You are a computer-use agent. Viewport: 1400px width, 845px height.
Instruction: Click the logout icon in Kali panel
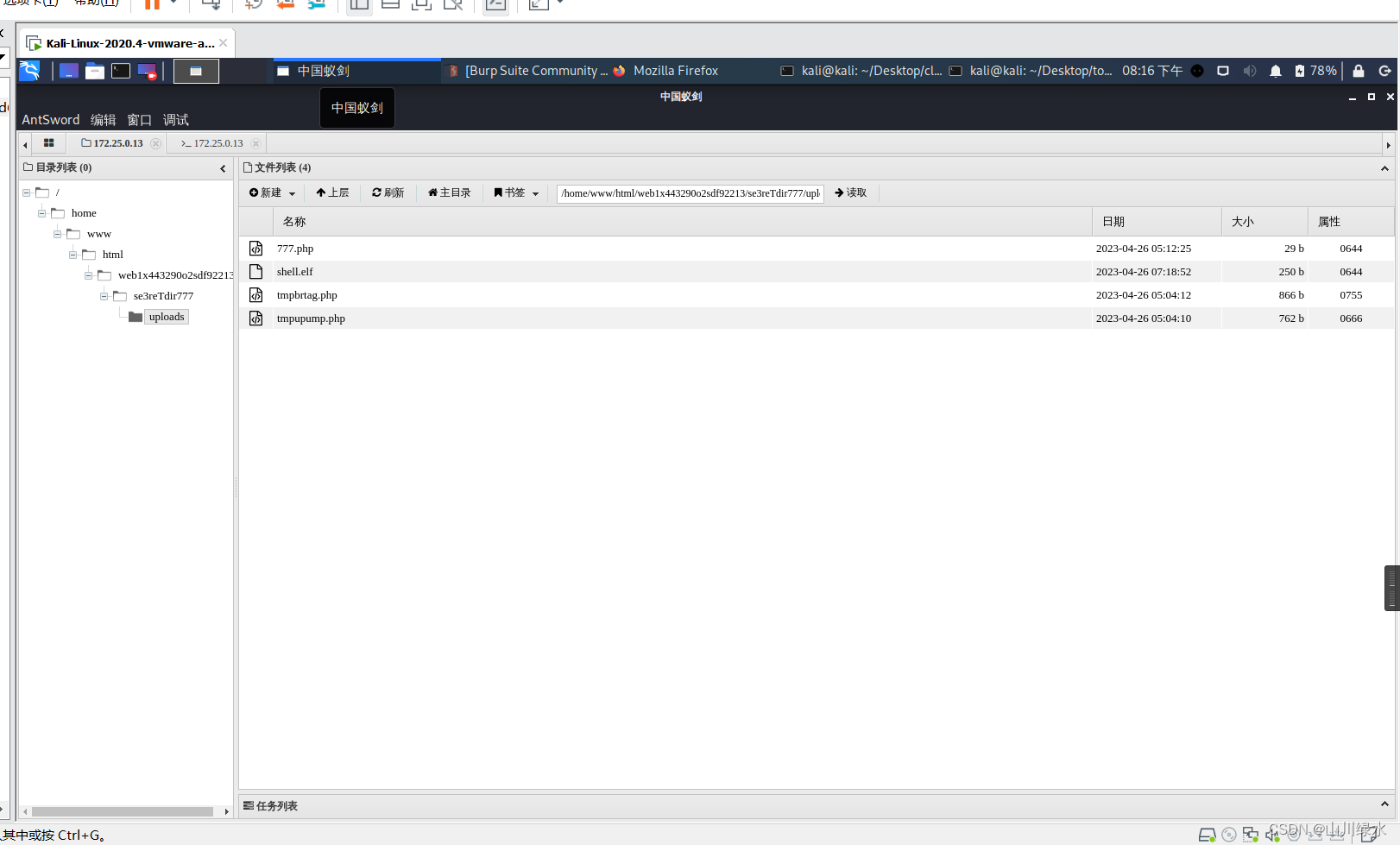tap(1385, 71)
